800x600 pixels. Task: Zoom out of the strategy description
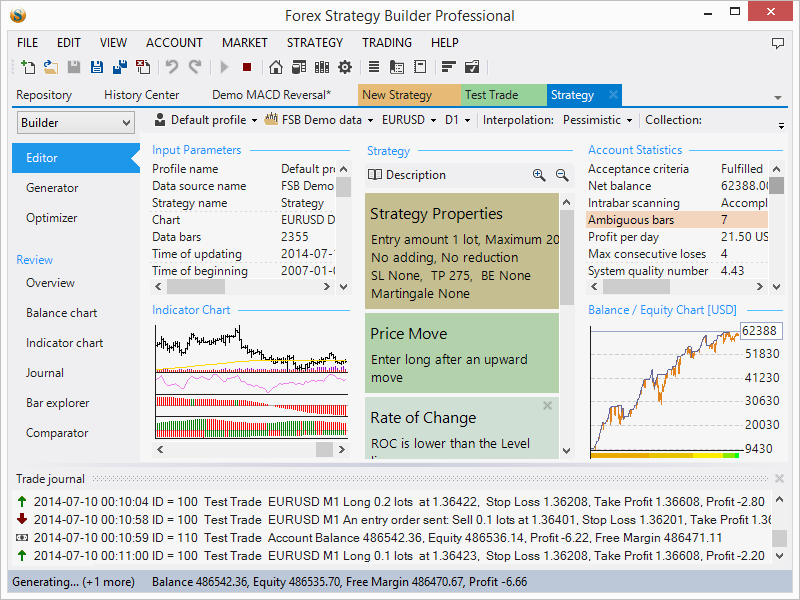[x=562, y=175]
